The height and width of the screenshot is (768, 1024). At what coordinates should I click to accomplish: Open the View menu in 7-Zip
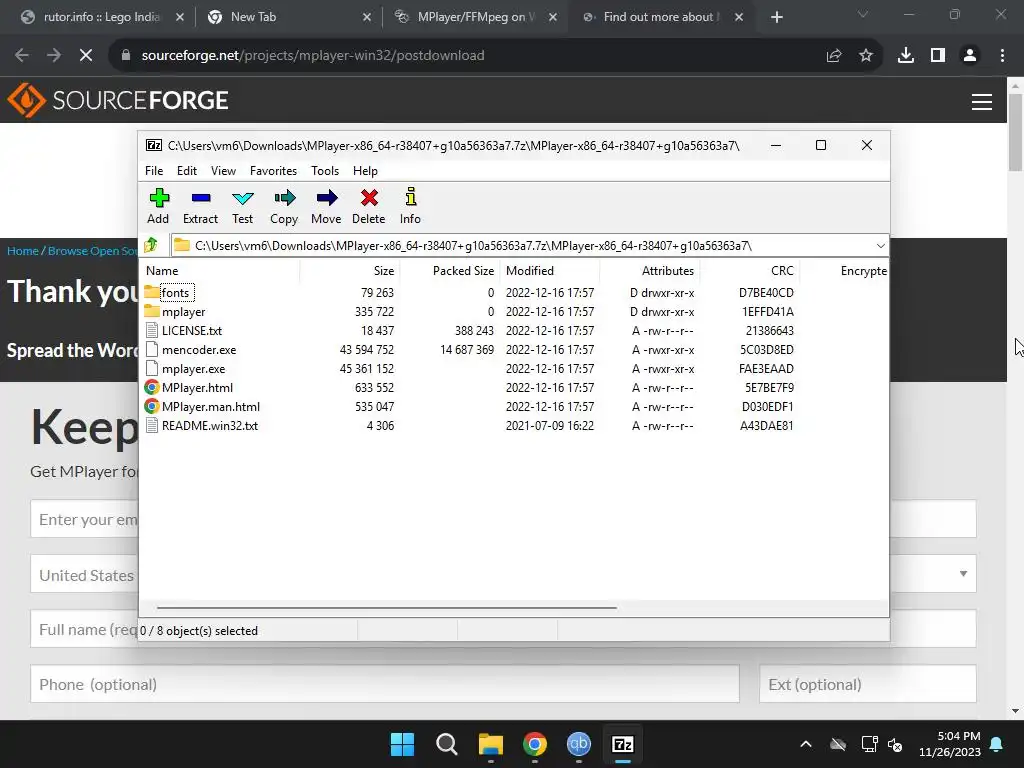tap(223, 170)
